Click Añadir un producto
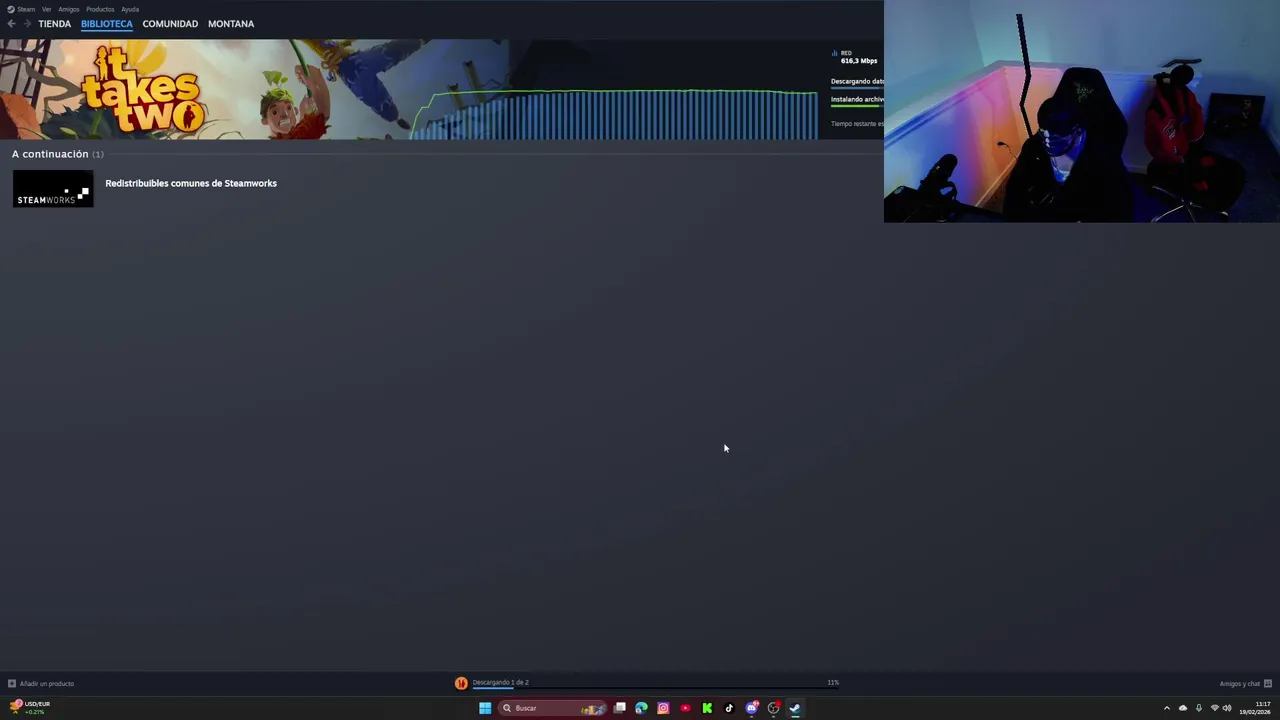The height and width of the screenshot is (720, 1280). [41, 684]
